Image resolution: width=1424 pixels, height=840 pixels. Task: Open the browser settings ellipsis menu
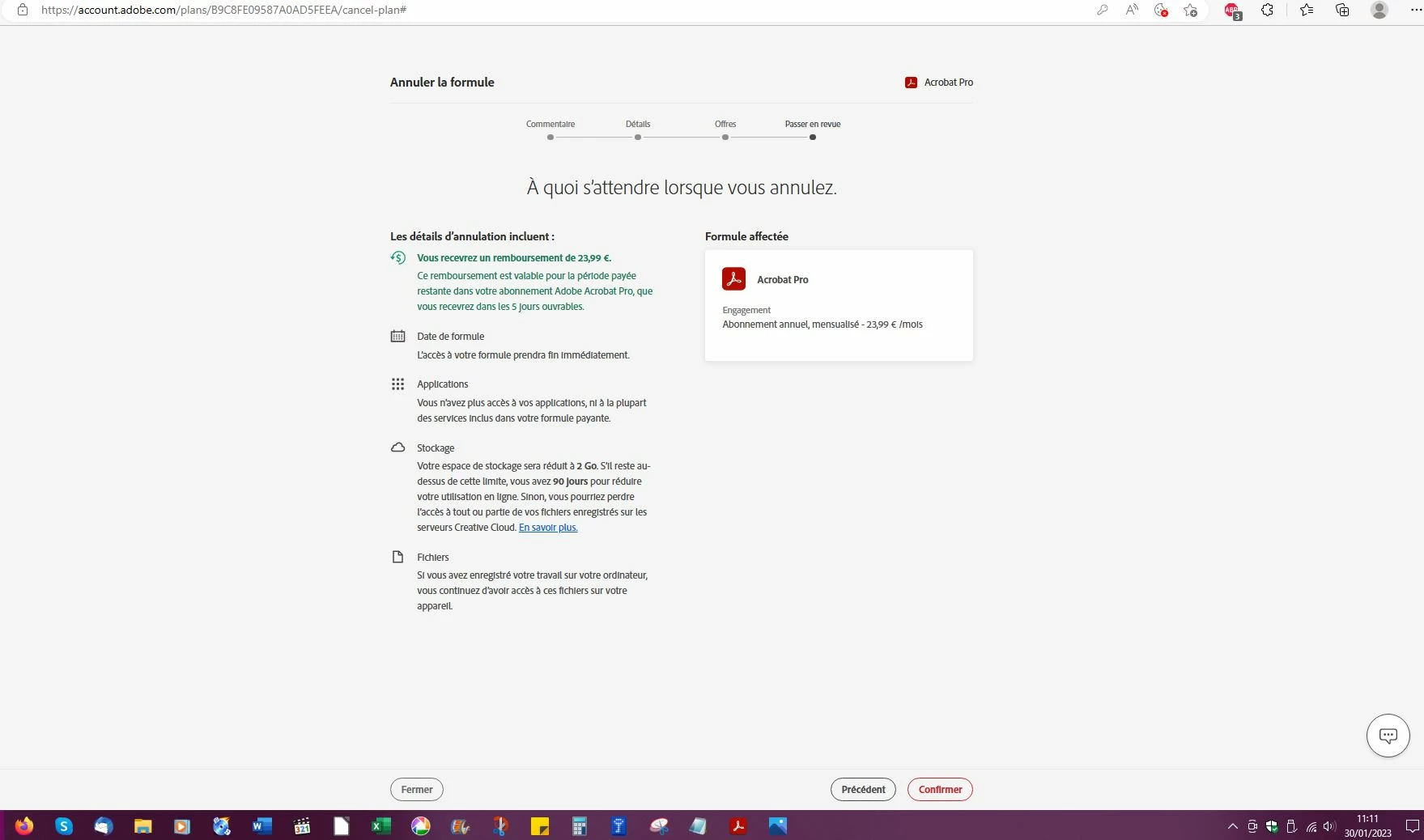pos(1415,10)
